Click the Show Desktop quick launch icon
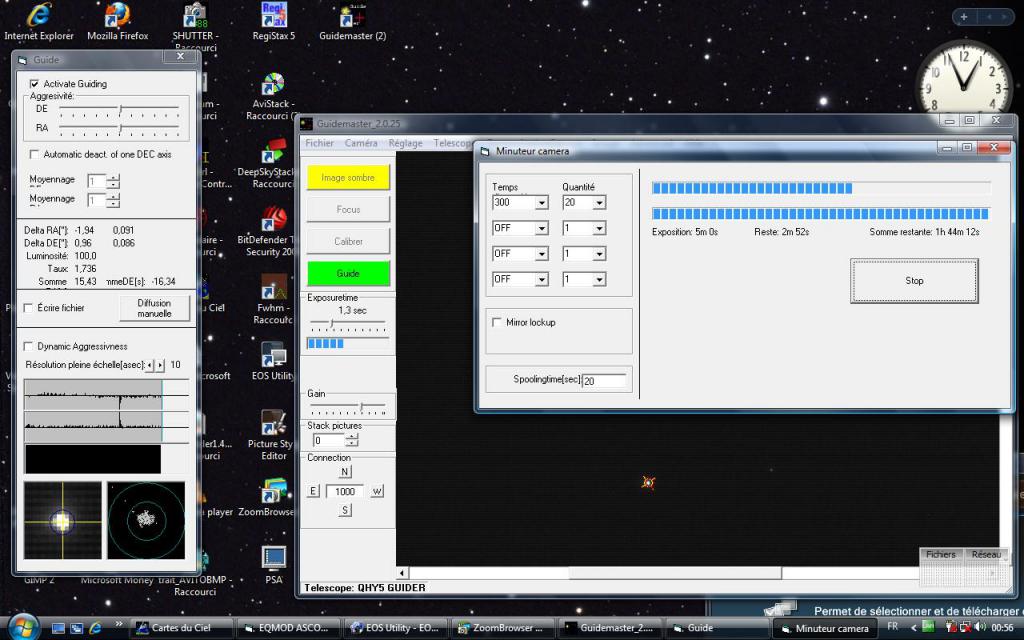Image resolution: width=1024 pixels, height=640 pixels. coord(58,628)
